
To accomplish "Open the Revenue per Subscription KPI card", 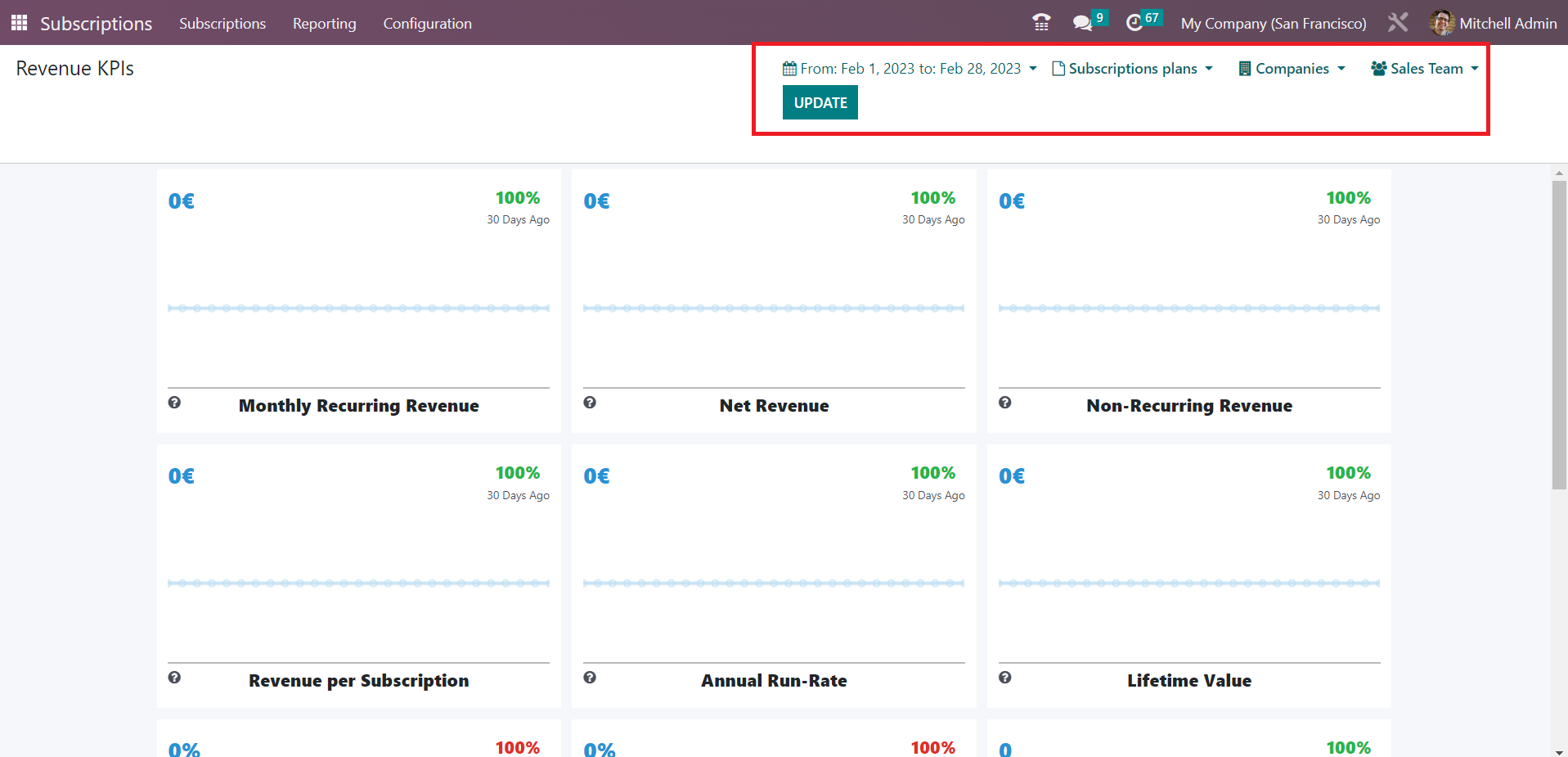I will (359, 576).
